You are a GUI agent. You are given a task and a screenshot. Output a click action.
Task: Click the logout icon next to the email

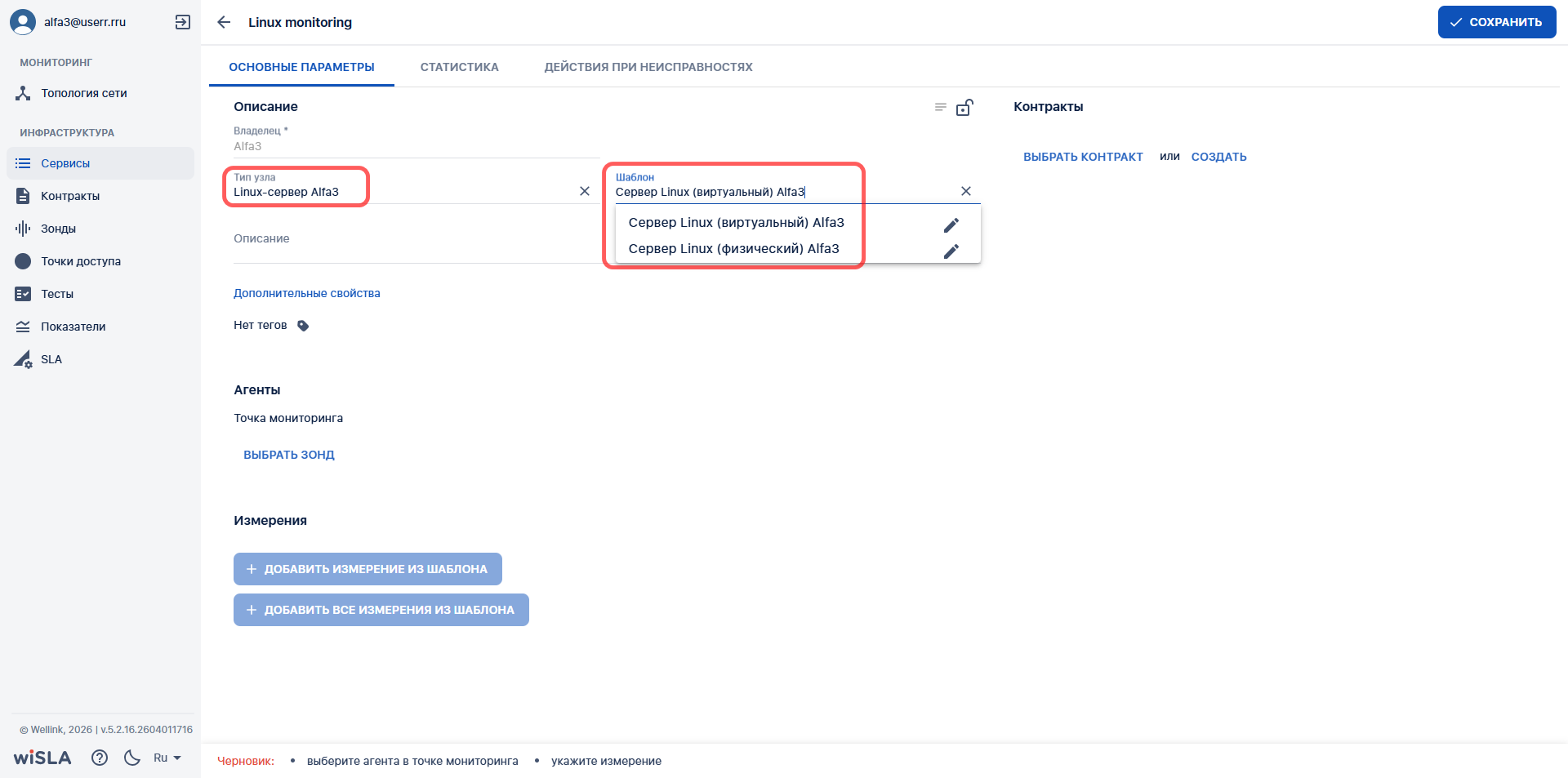183,22
